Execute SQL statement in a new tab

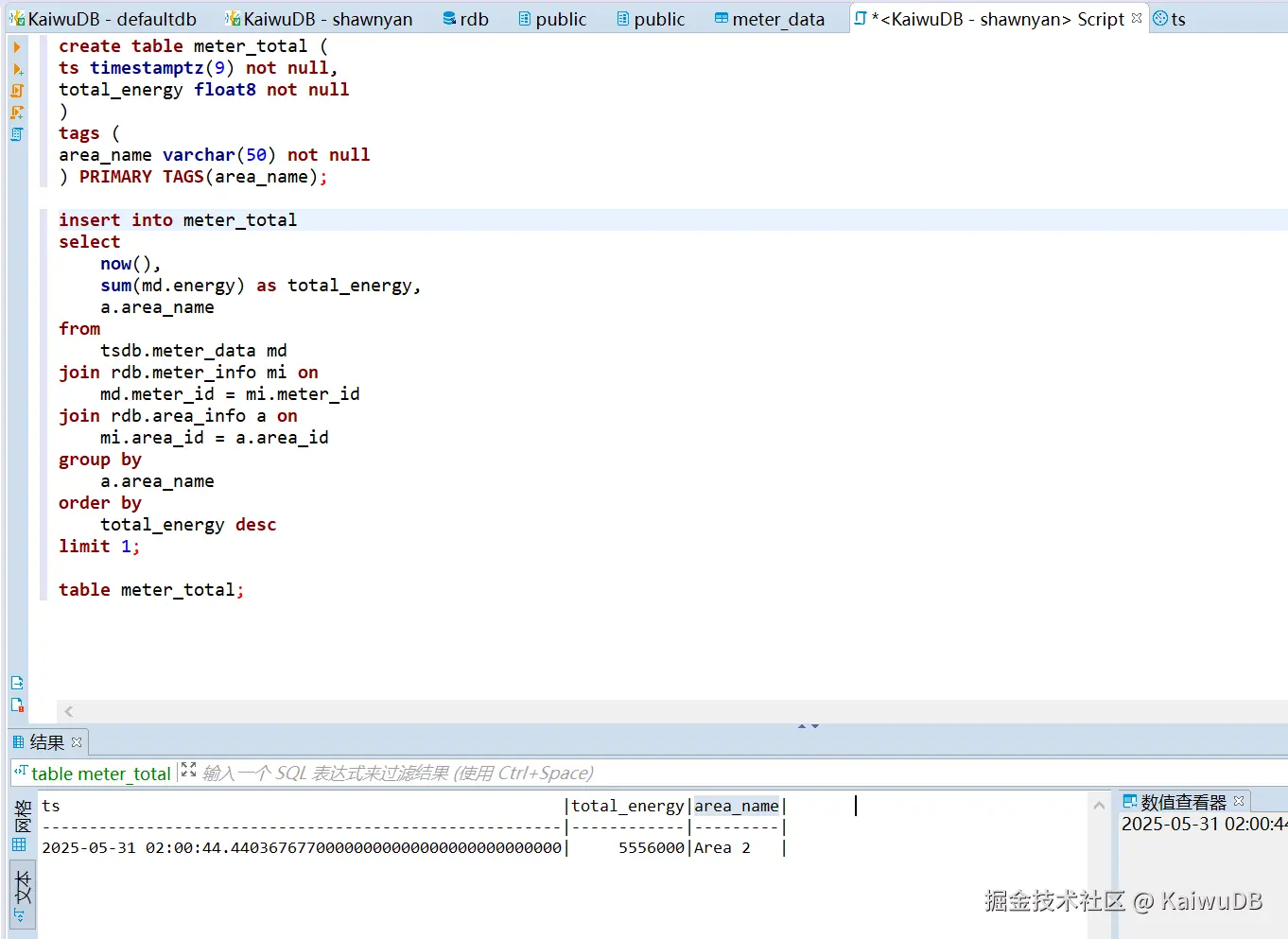click(x=17, y=69)
